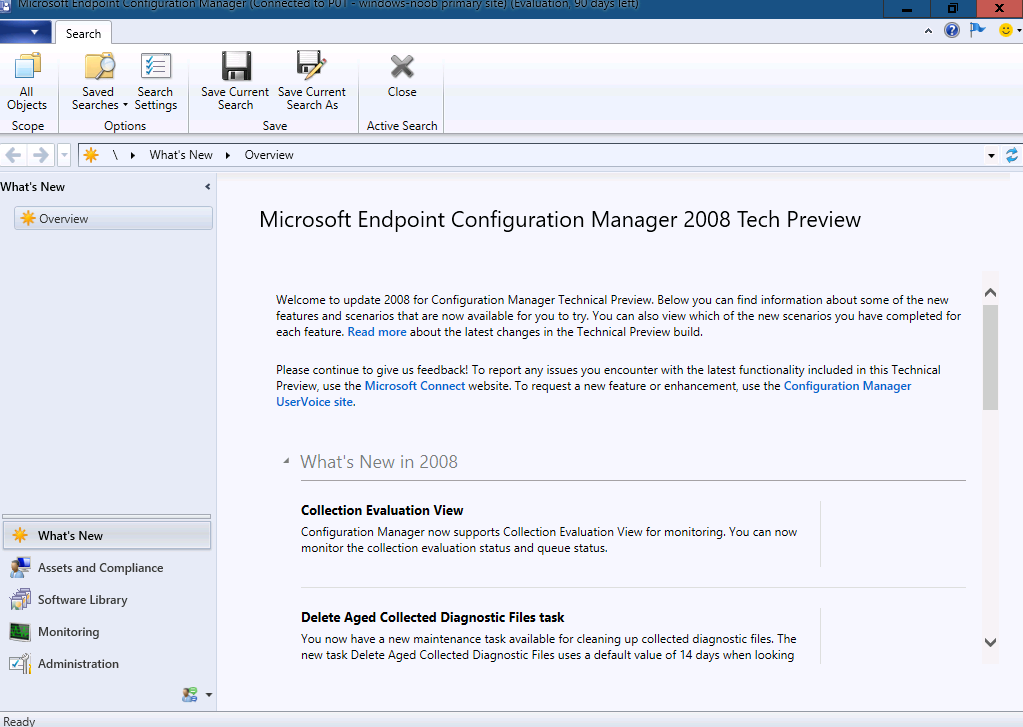Select the Overview node in the tree
Image resolution: width=1023 pixels, height=727 pixels.
(114, 219)
